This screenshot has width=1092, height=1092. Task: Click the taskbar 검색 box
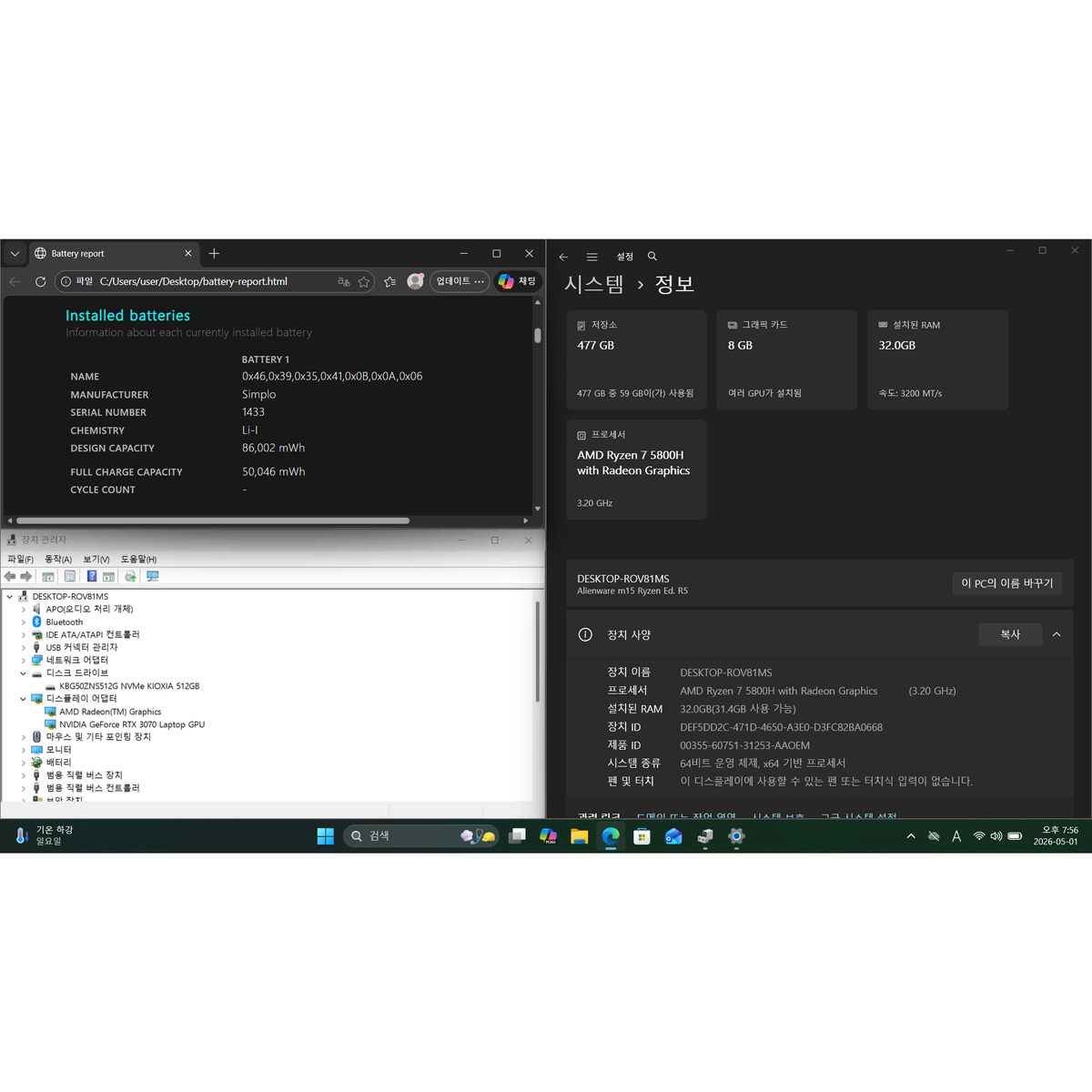tap(421, 835)
